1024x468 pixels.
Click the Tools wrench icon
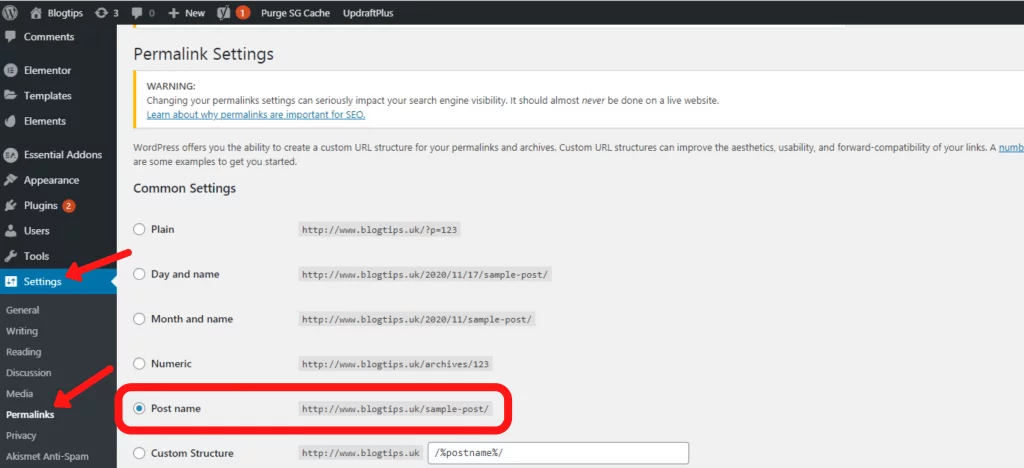coord(10,256)
